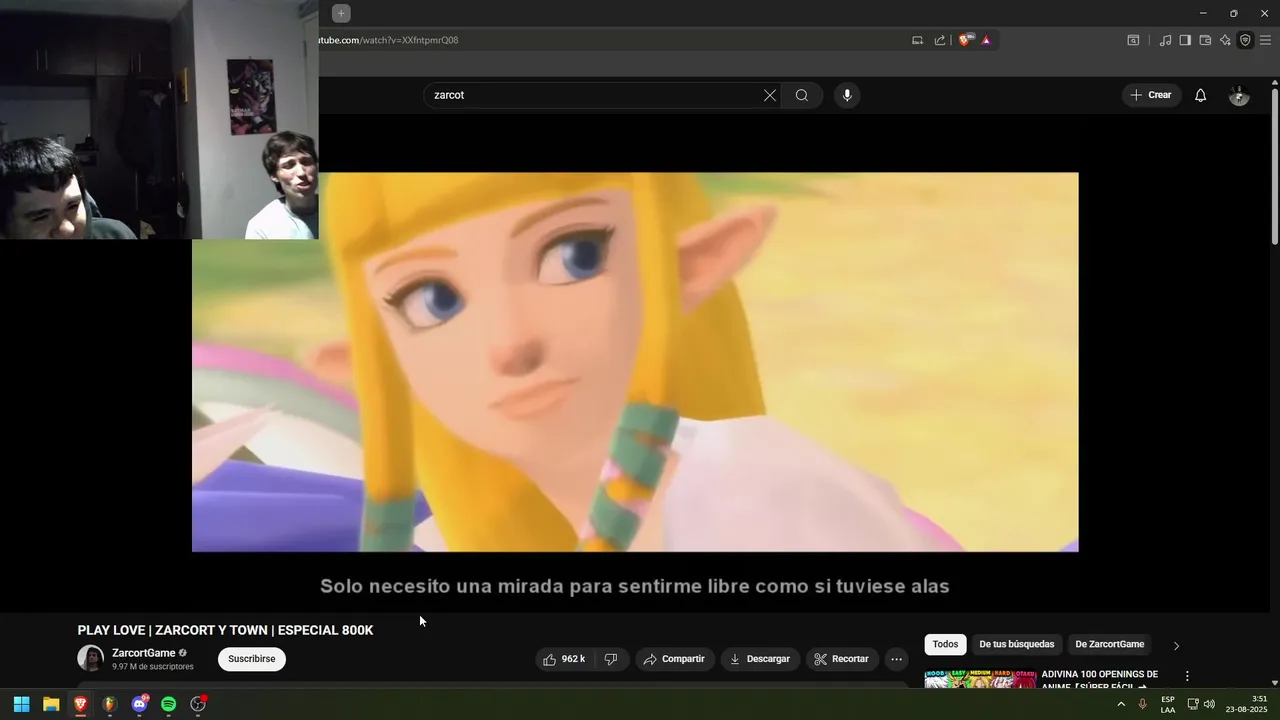Click the 9.97 M de suscriptores text

pyautogui.click(x=153, y=667)
